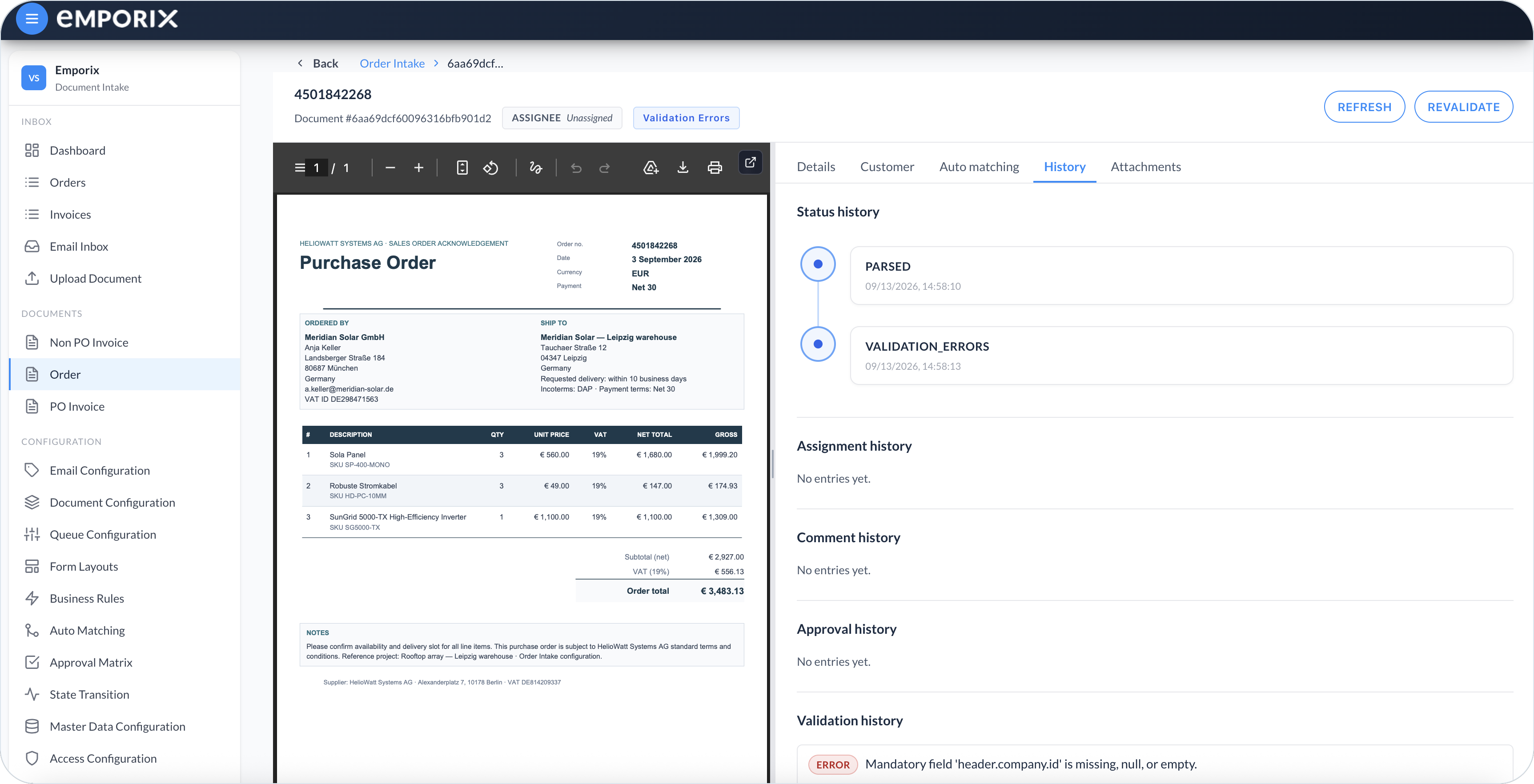The image size is (1534, 784).
Task: Download the PDF document
Action: 683,168
